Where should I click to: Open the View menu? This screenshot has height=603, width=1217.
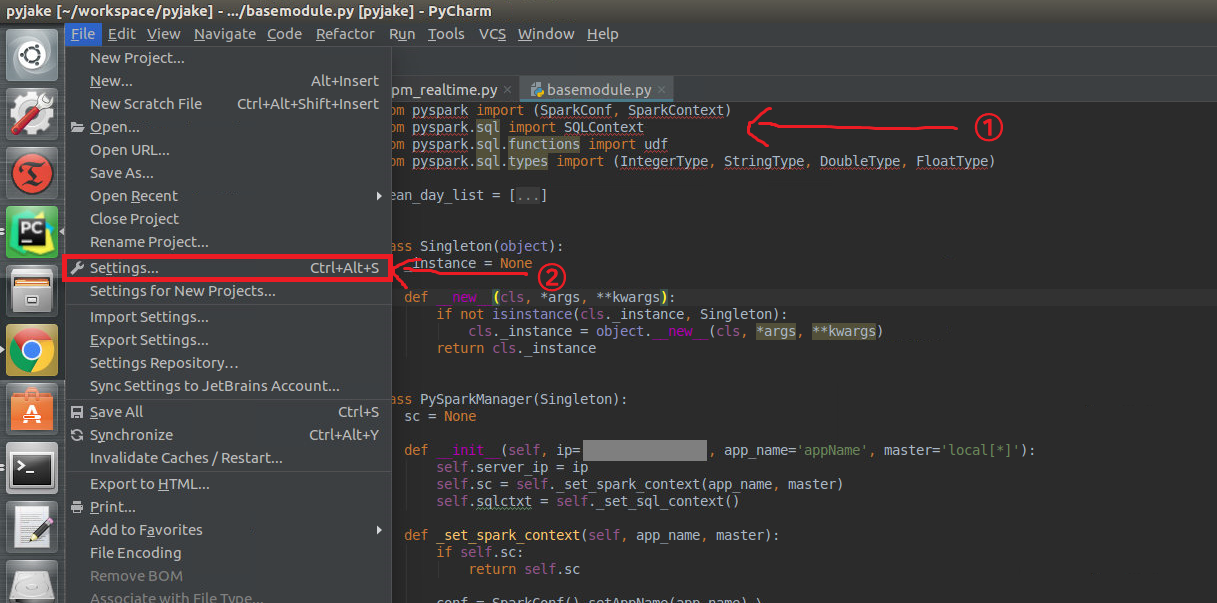164,34
